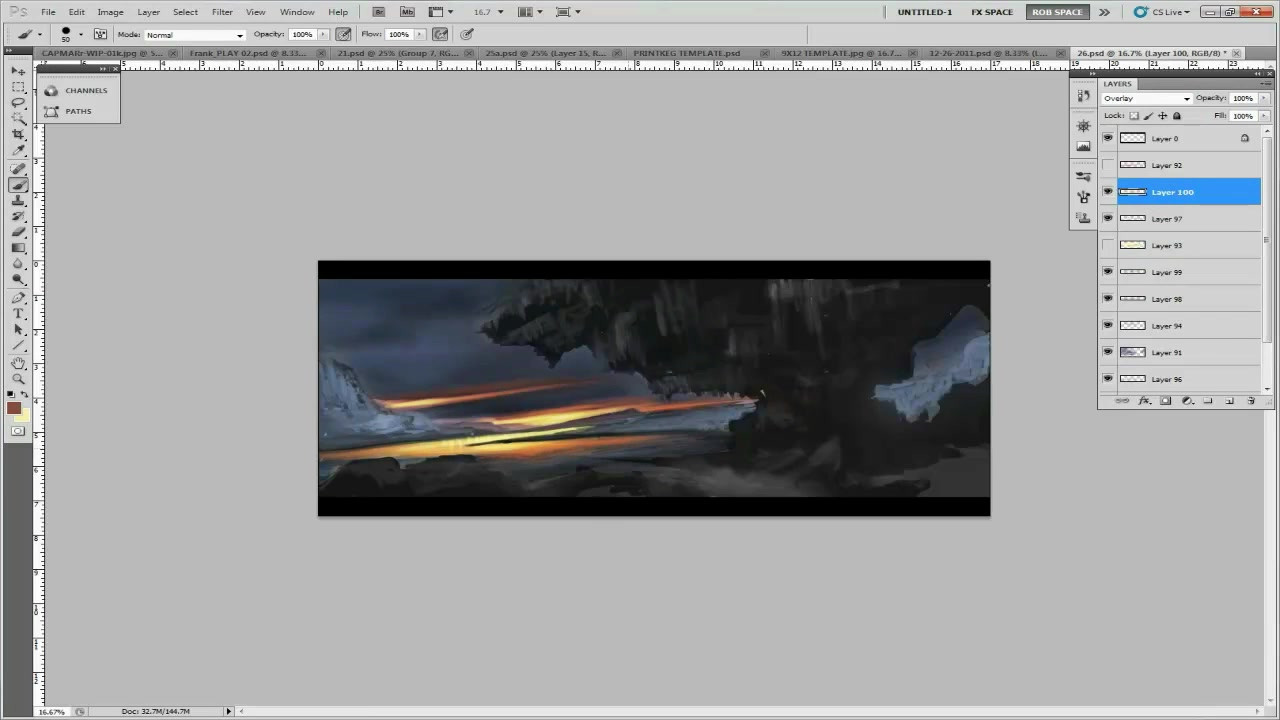Open the Brush panel toggle
The height and width of the screenshot is (720, 1280).
100,34
